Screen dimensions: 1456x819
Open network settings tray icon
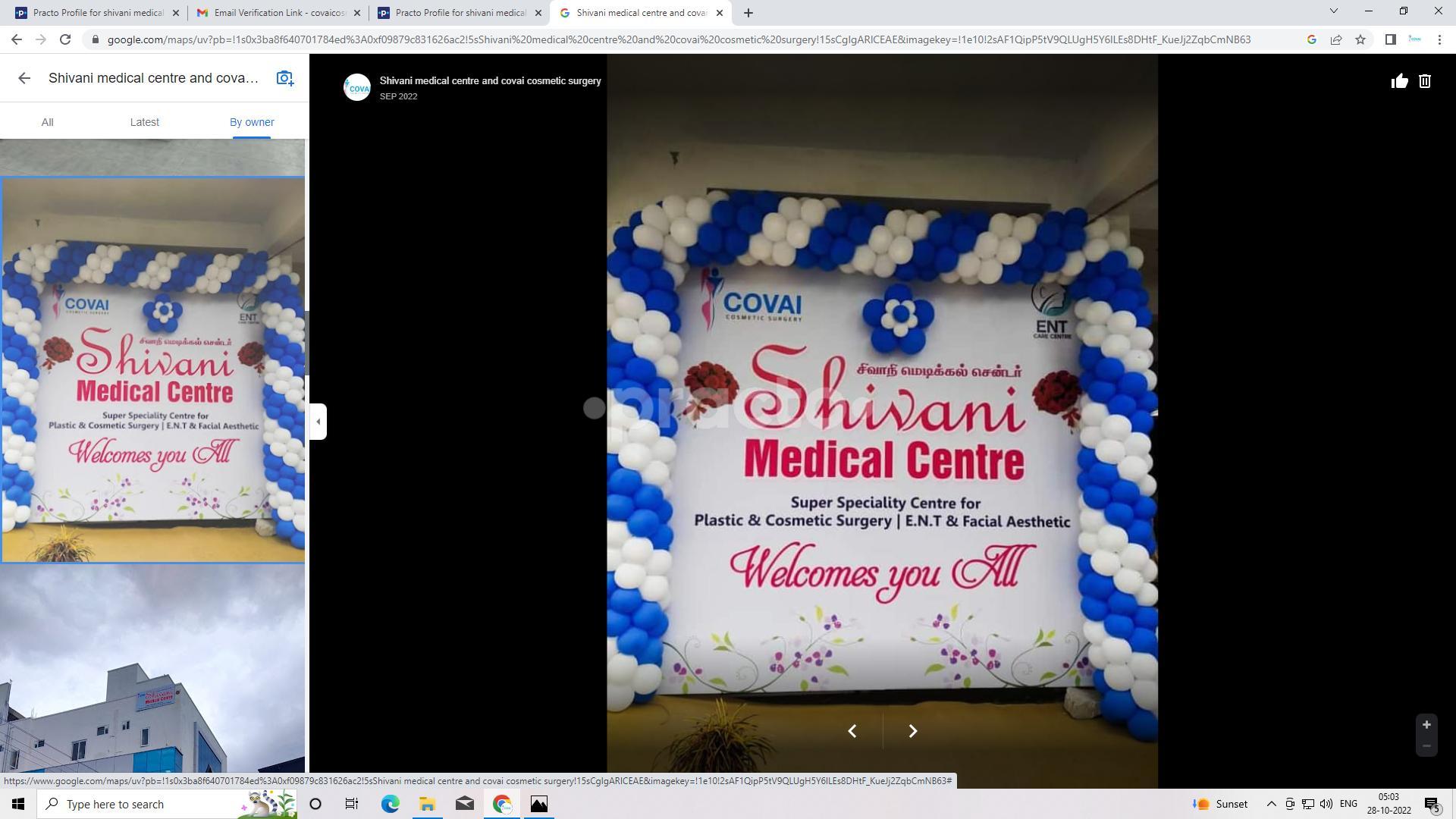coord(1308,804)
